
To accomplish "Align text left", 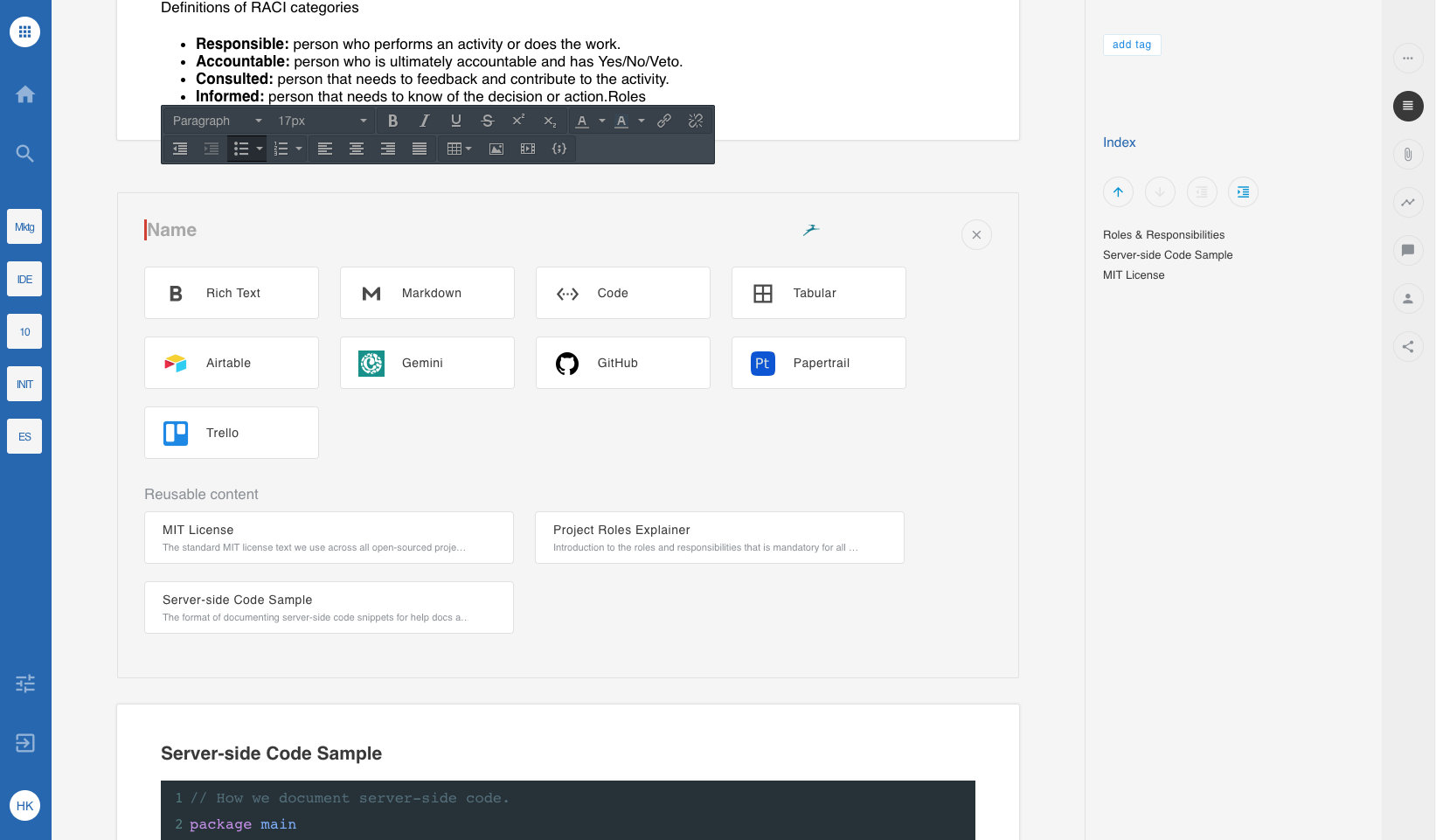I will coord(325,149).
